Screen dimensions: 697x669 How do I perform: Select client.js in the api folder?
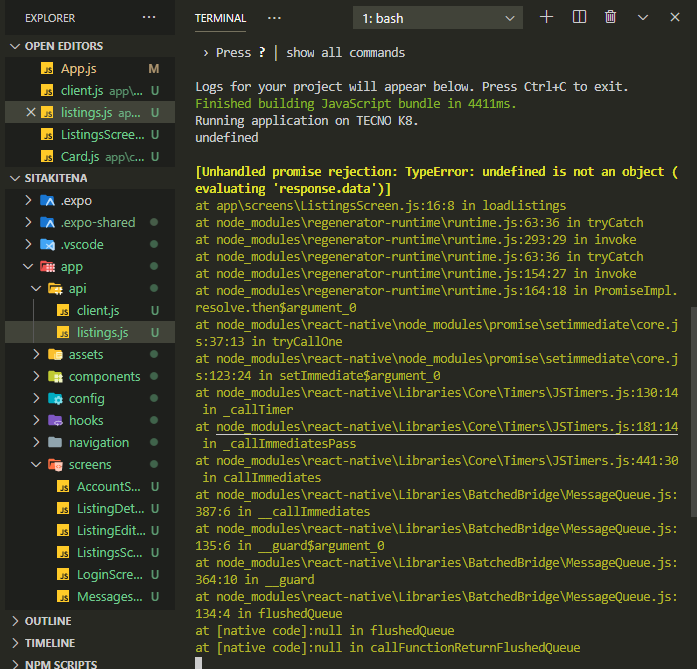pos(97,310)
